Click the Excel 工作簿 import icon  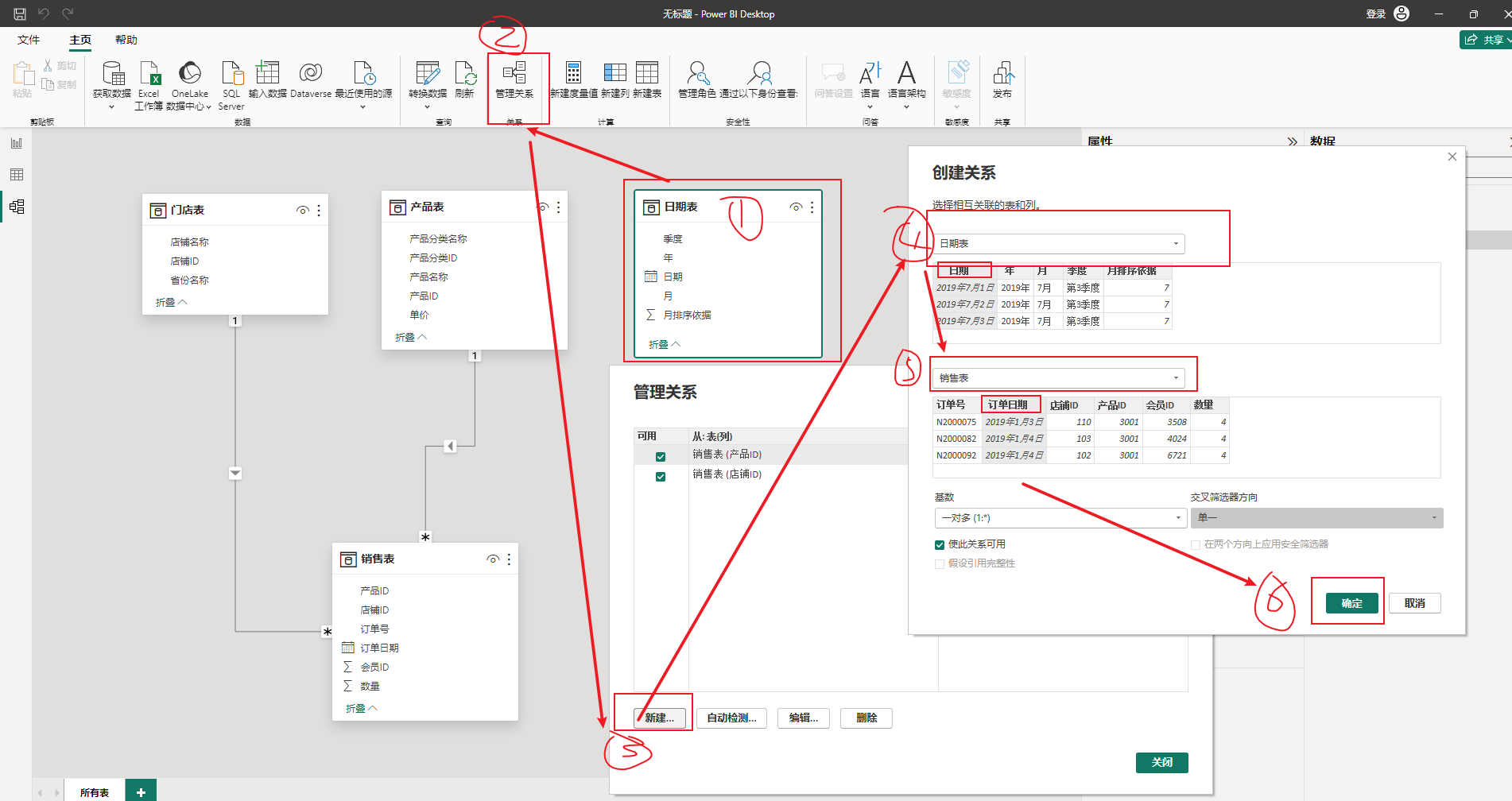pos(149,84)
